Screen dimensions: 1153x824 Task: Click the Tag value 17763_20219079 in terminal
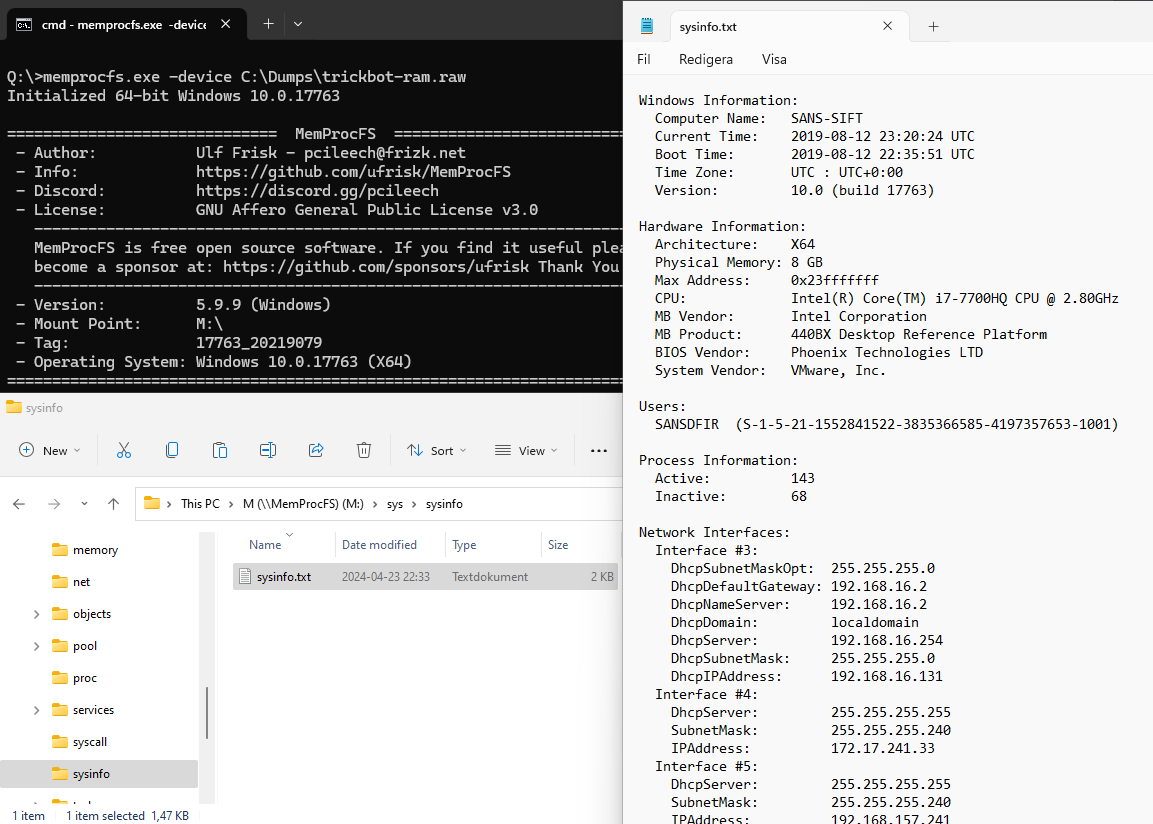(x=259, y=343)
